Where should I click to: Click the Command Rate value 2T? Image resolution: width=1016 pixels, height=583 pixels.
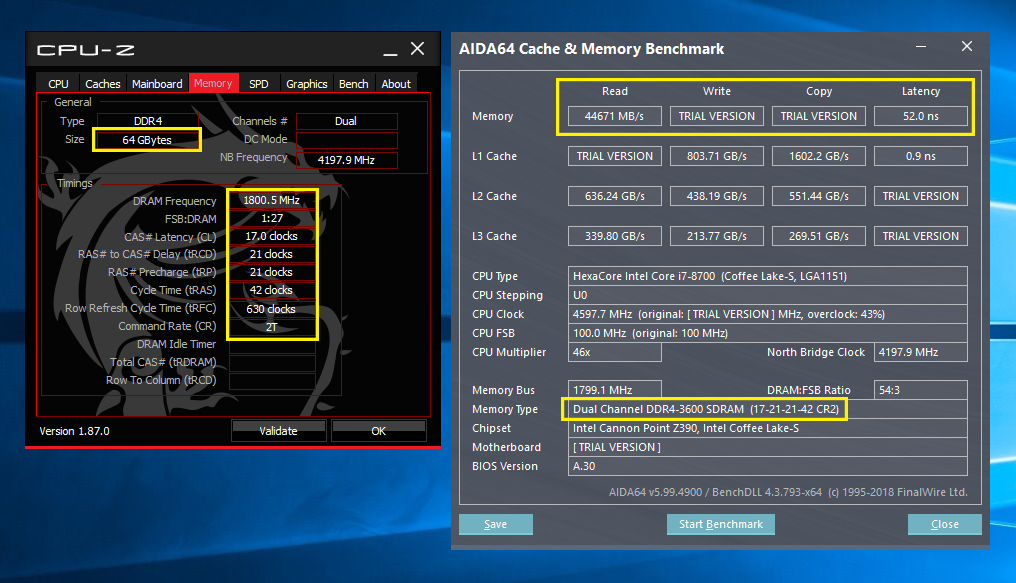click(x=271, y=327)
